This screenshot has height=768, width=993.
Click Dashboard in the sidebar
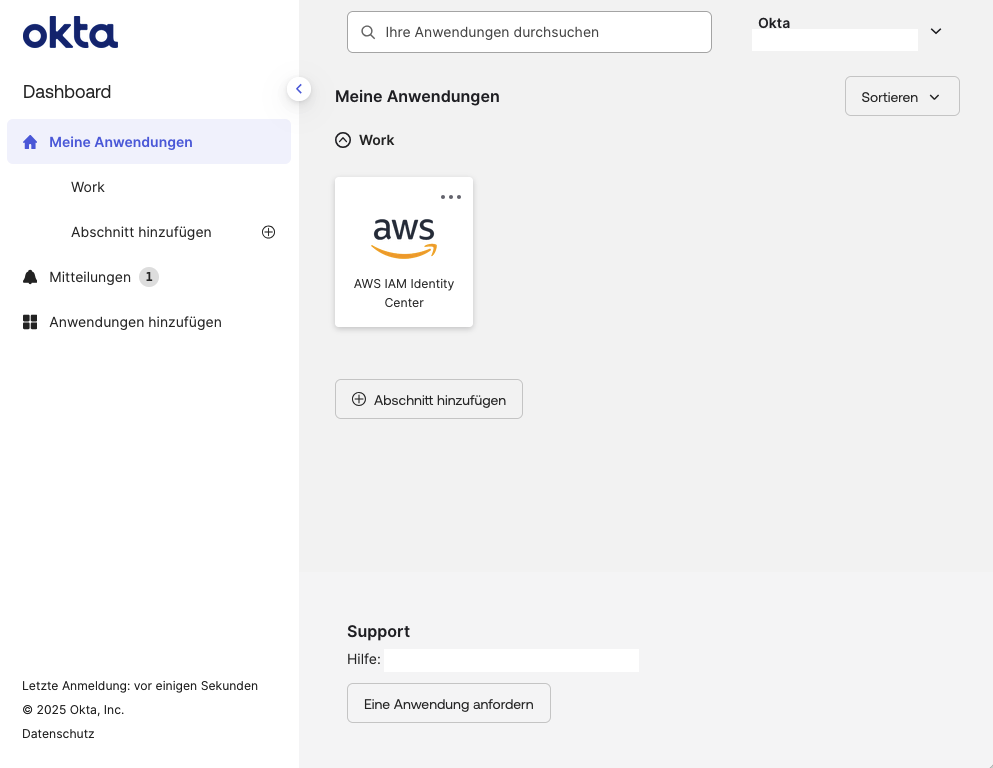point(66,91)
